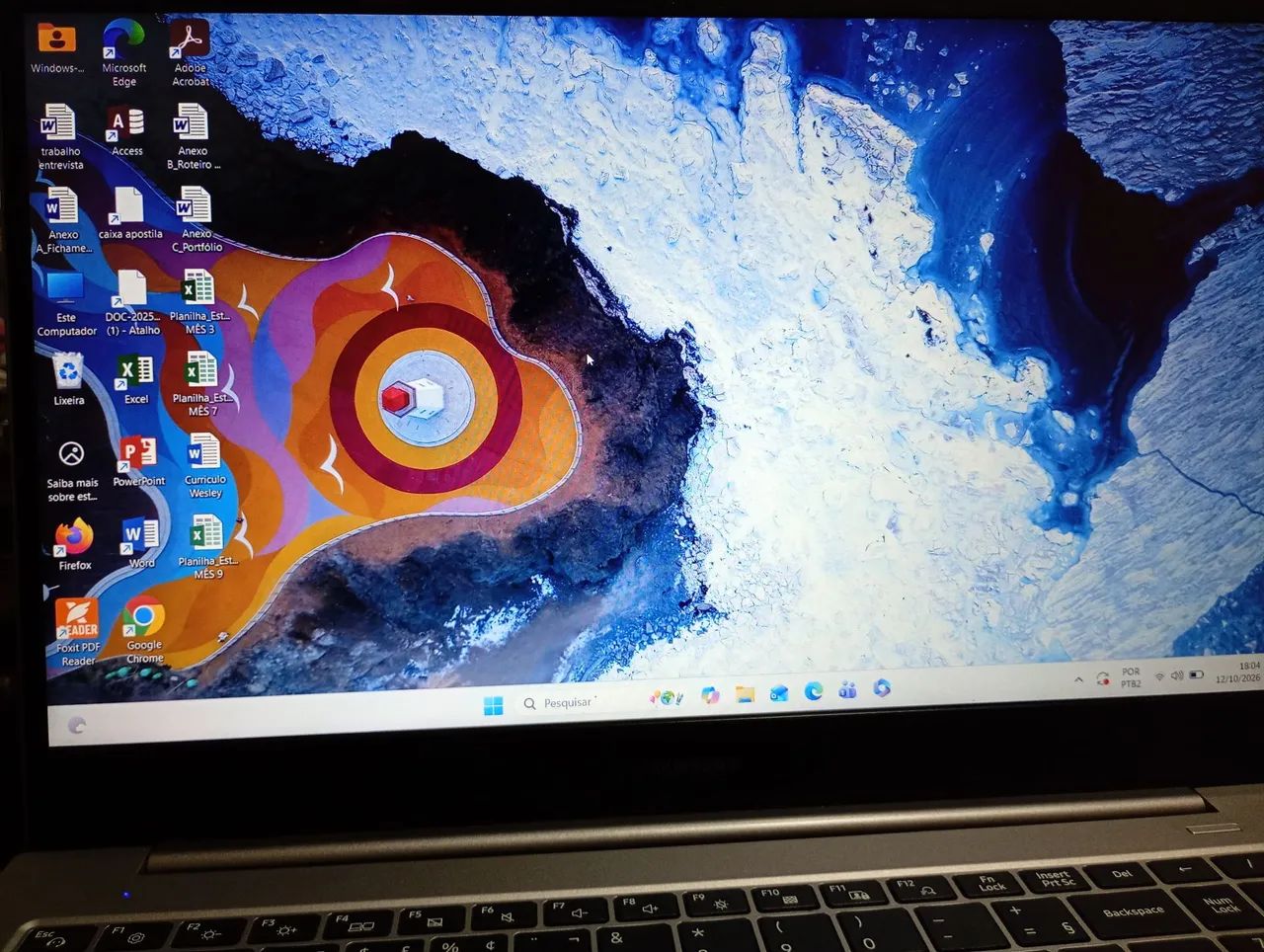Viewport: 1264px width, 952px height.
Task: Expand the hidden icons tray chevron
Action: pos(1078,679)
